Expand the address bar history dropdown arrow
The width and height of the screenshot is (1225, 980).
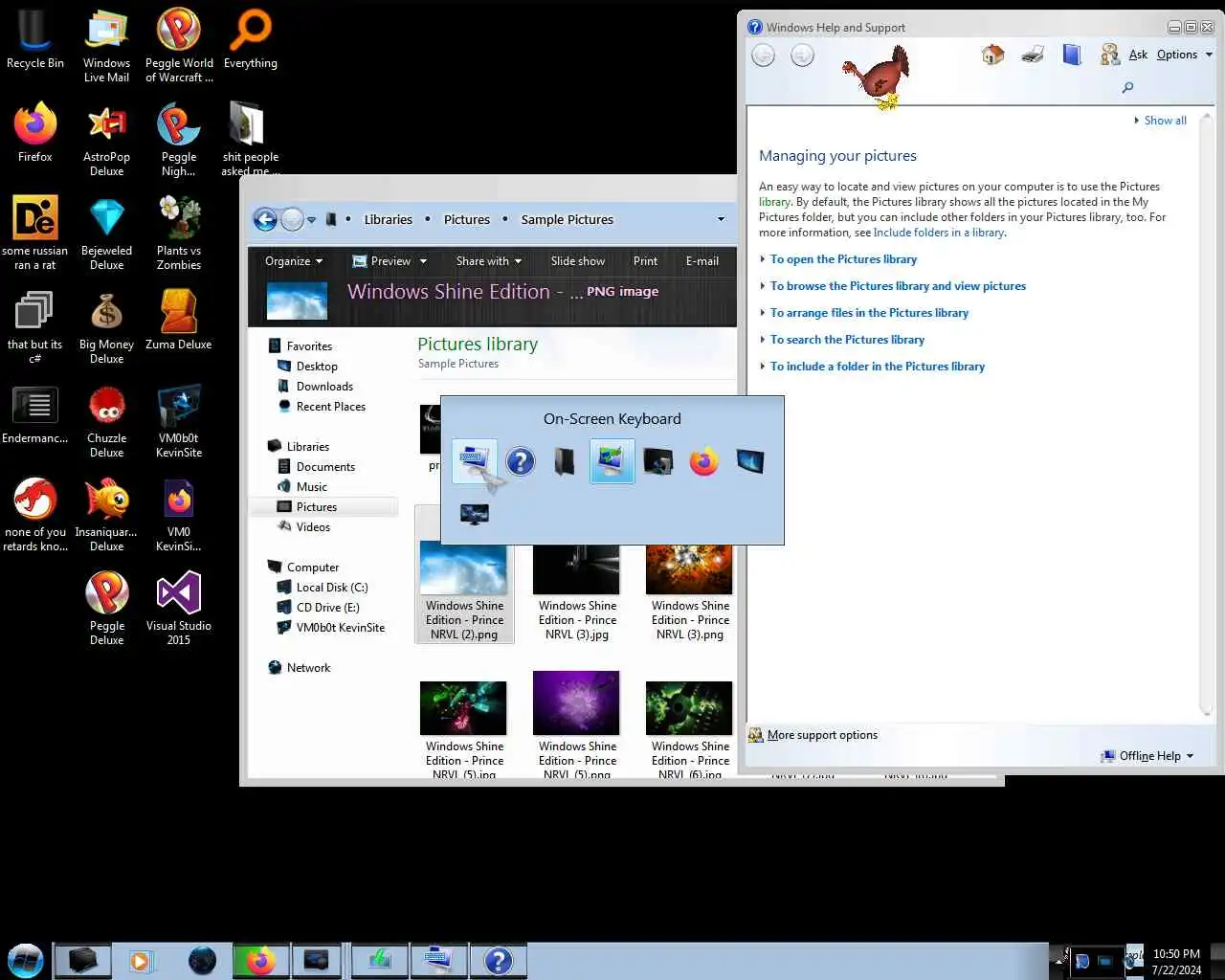[x=721, y=219]
